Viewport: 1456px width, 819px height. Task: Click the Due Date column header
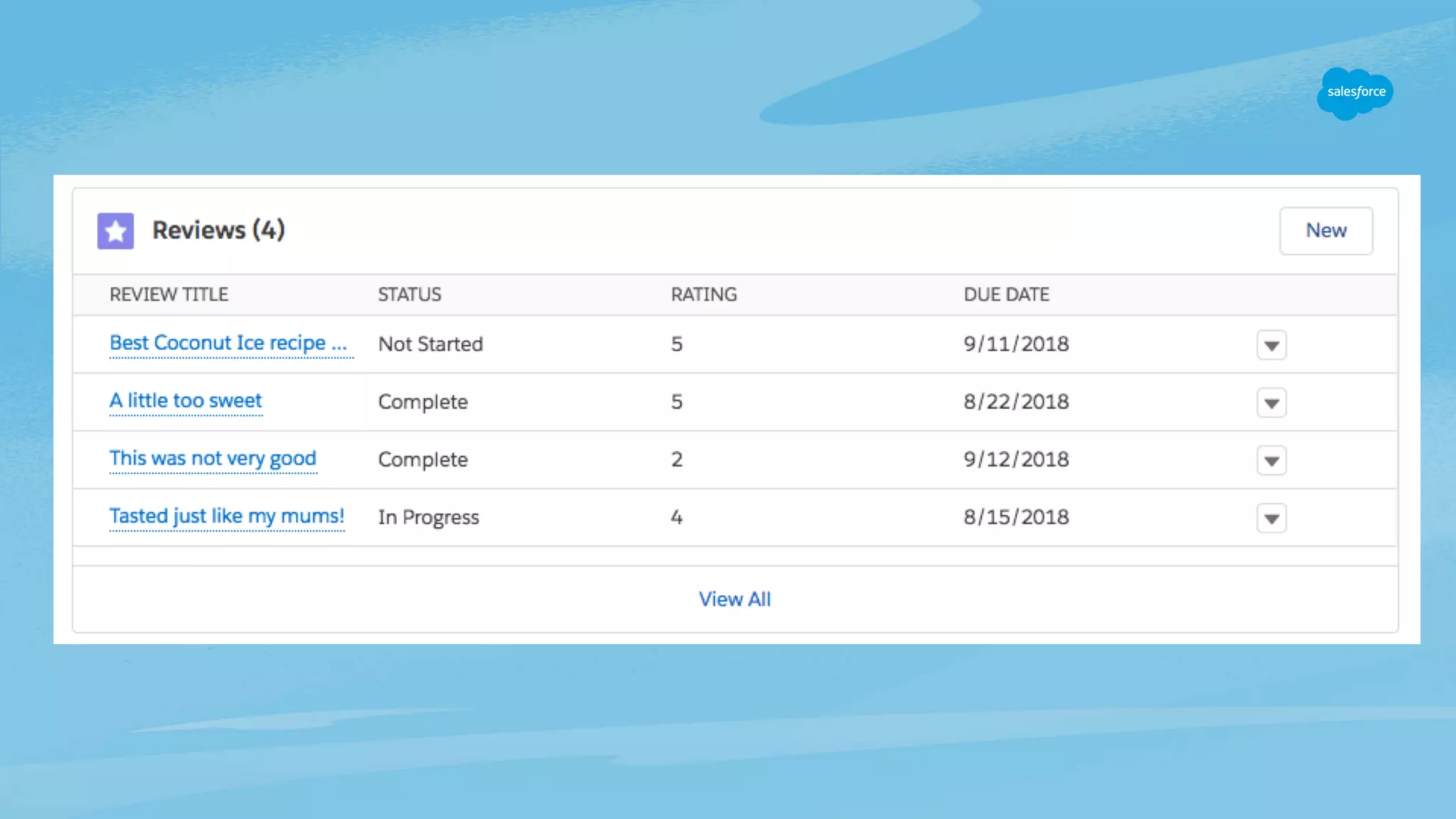[x=1006, y=295]
